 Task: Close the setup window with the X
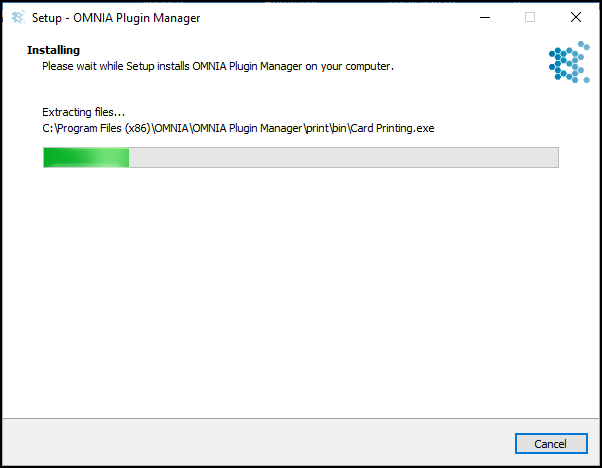pyautogui.click(x=576, y=17)
